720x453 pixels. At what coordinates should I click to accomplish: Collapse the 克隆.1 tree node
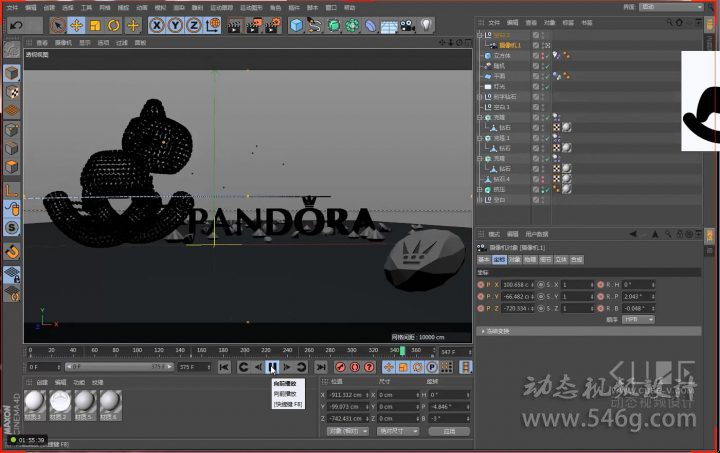[480, 138]
